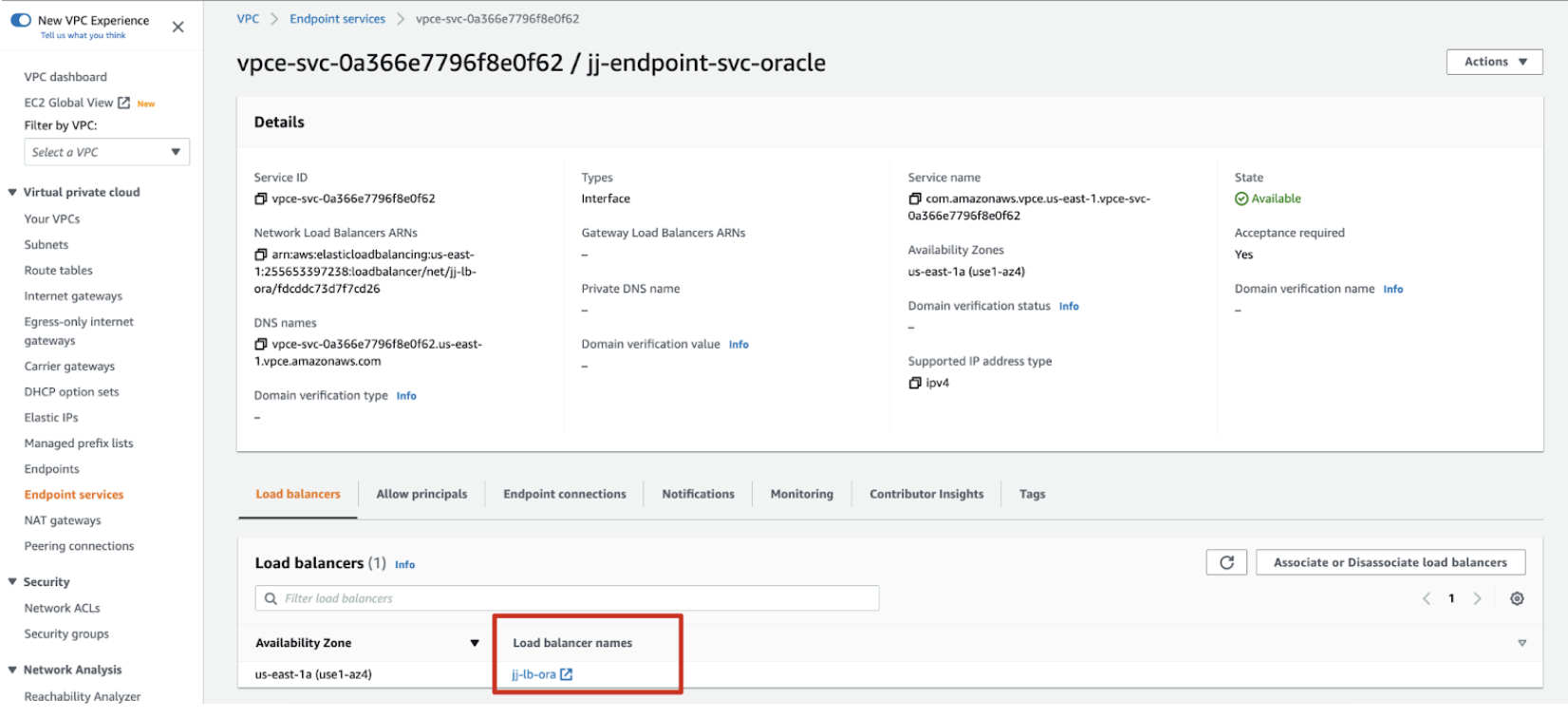
Task: Focus the Filter load balancers field
Action: [x=568, y=598]
